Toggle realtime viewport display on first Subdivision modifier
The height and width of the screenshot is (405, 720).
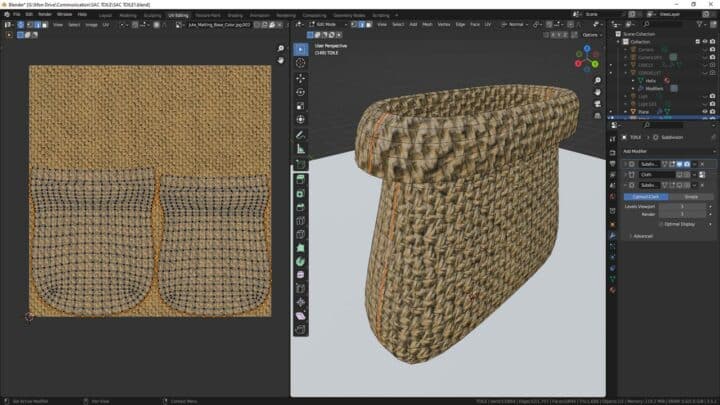[679, 164]
